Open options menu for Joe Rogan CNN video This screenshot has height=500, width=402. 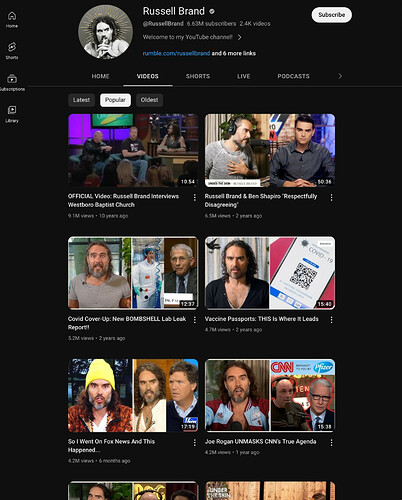pos(331,442)
